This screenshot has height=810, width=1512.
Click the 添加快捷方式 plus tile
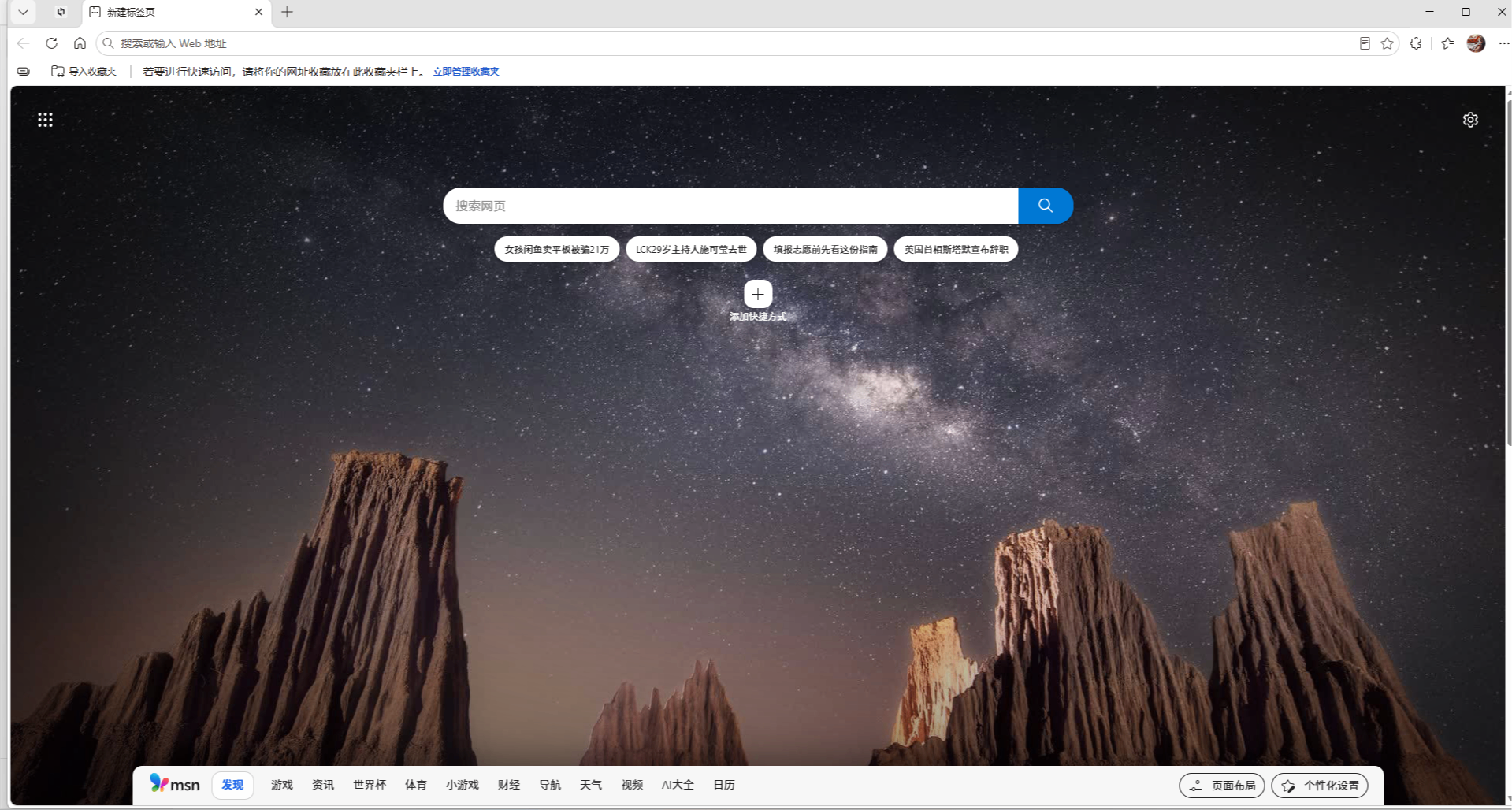click(758, 295)
